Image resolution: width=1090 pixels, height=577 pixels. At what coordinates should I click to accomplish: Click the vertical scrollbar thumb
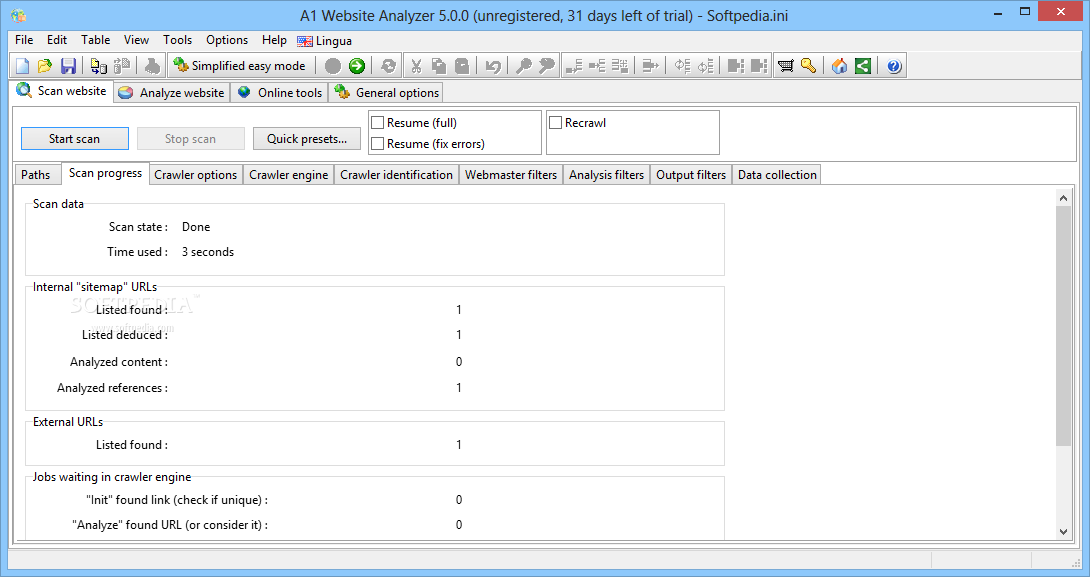(x=1063, y=326)
